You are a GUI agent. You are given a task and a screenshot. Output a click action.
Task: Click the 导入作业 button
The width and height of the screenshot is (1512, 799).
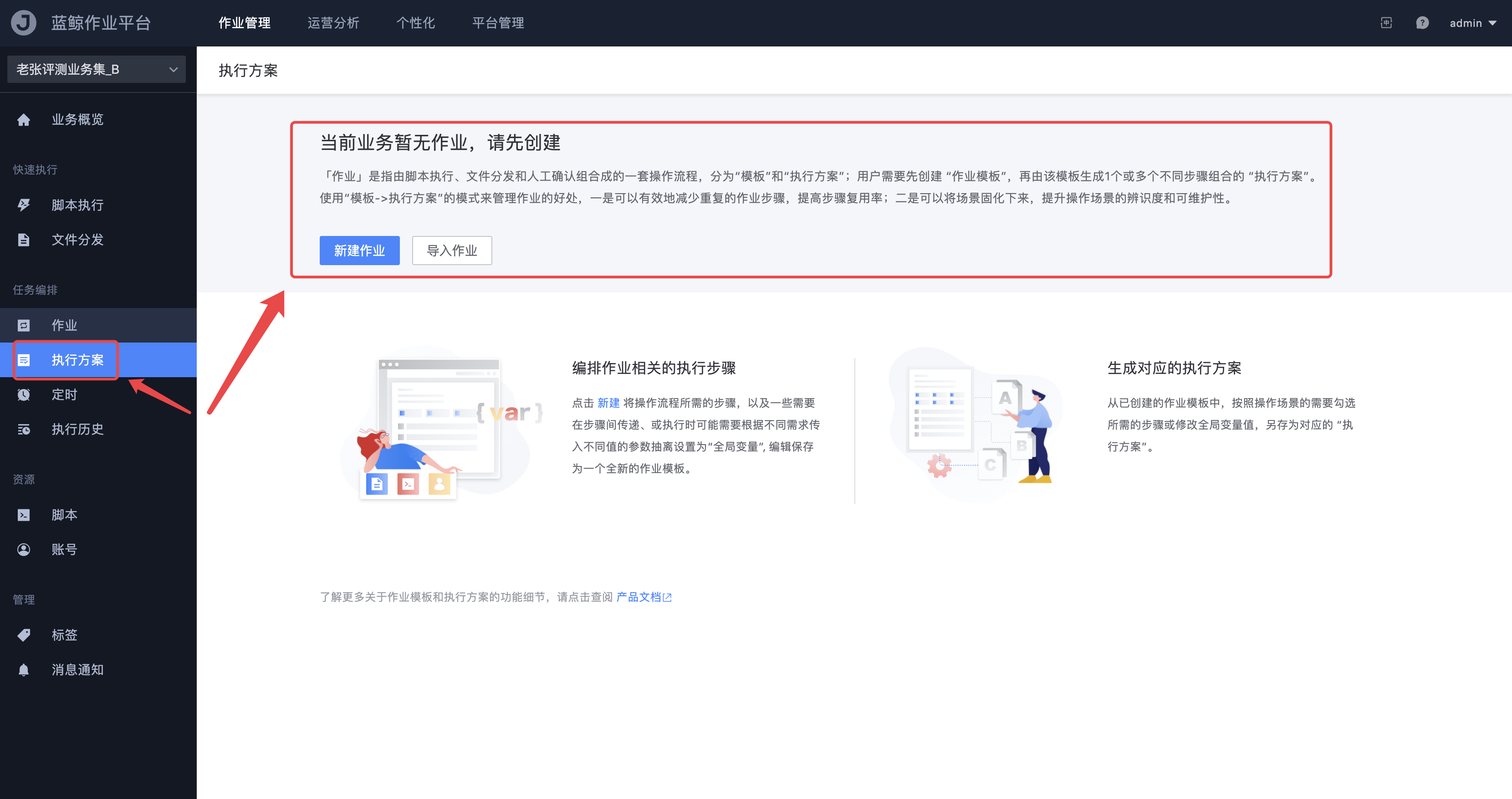coord(452,251)
